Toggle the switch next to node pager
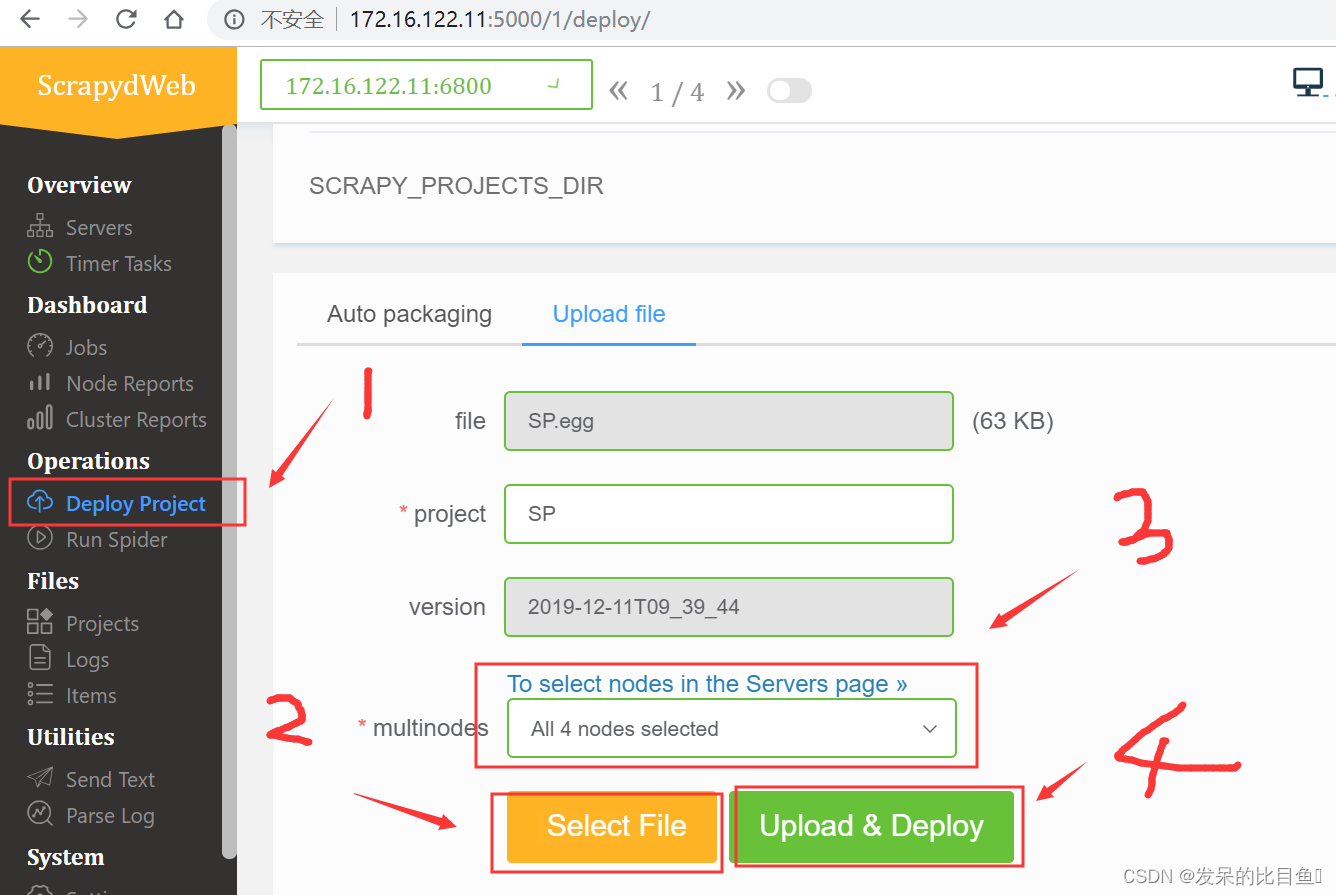Image resolution: width=1336 pixels, height=895 pixels. pos(789,91)
